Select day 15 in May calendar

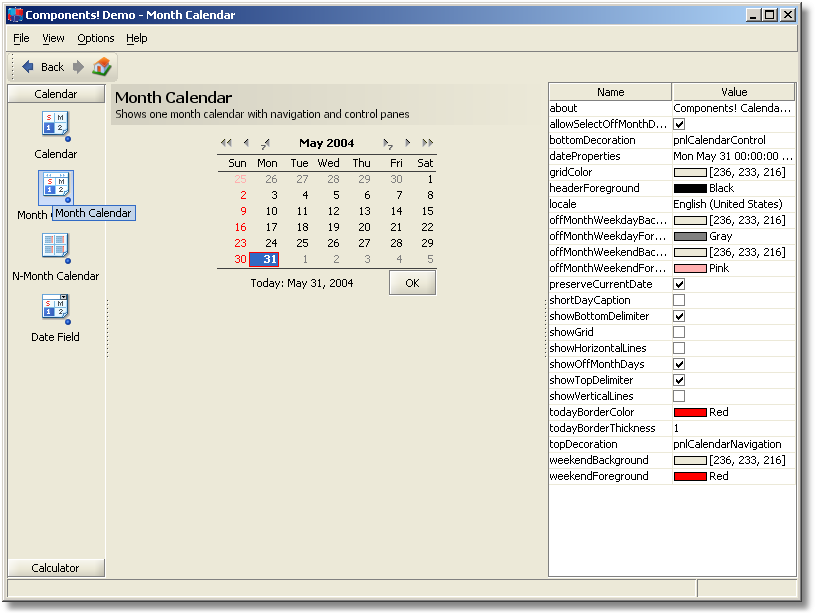pyautogui.click(x=427, y=211)
